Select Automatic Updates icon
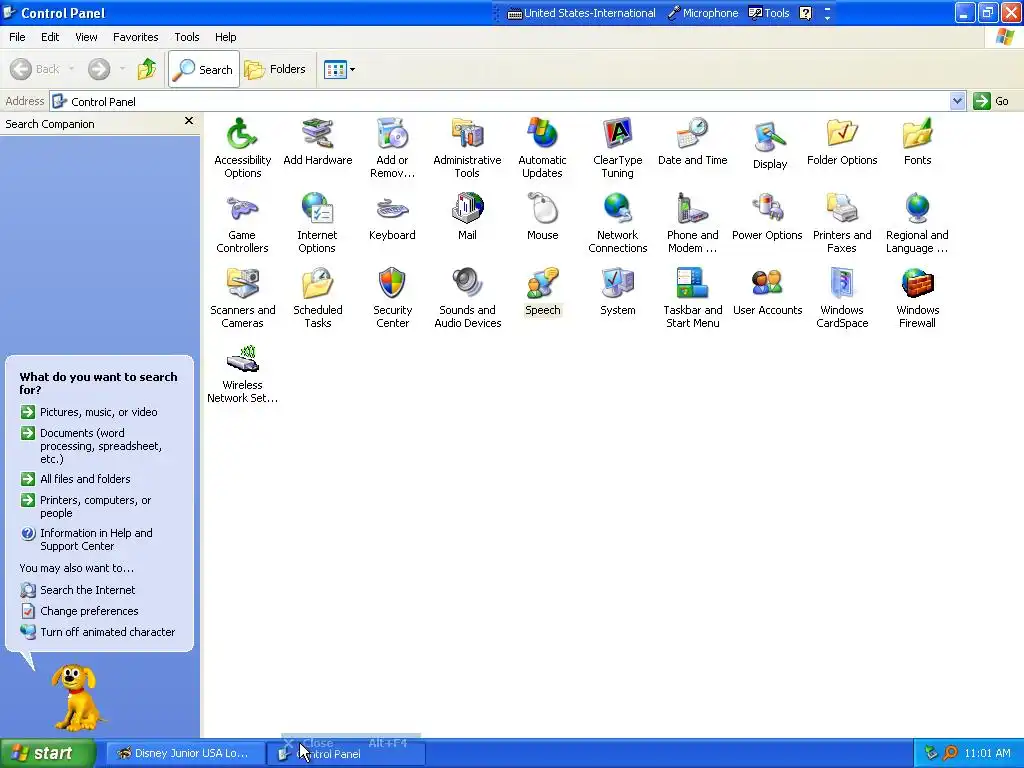1024x768 pixels. point(542,147)
